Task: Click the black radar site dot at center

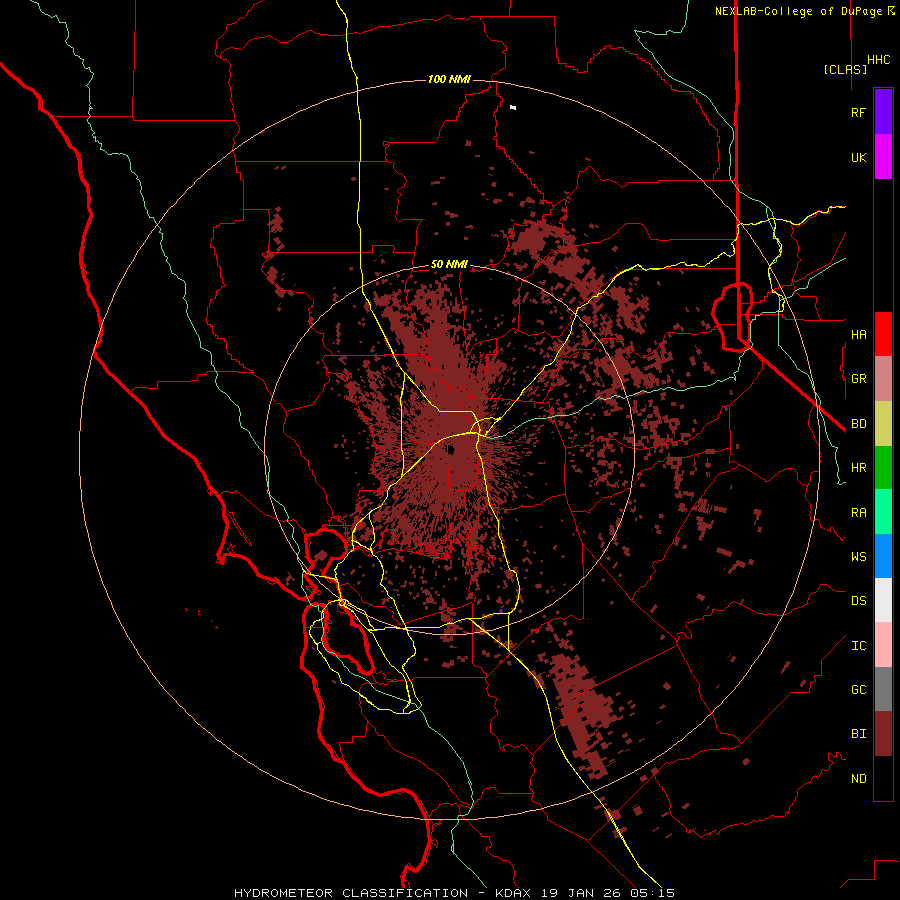Action: 451,450
